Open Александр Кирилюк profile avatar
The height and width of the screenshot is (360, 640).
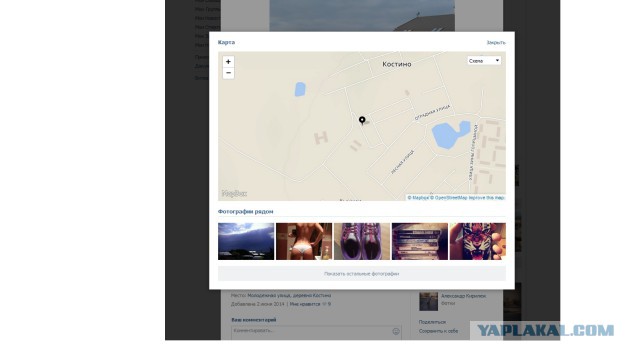[x=428, y=301]
